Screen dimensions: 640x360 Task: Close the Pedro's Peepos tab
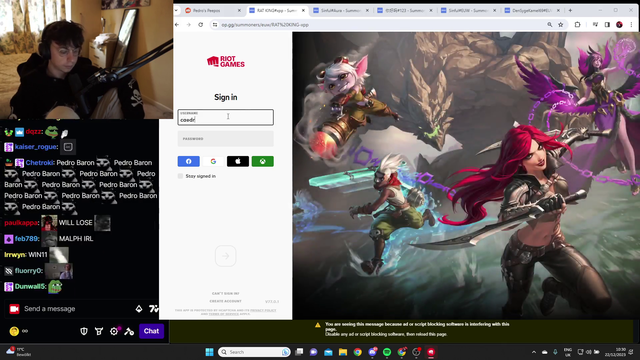pos(239,11)
